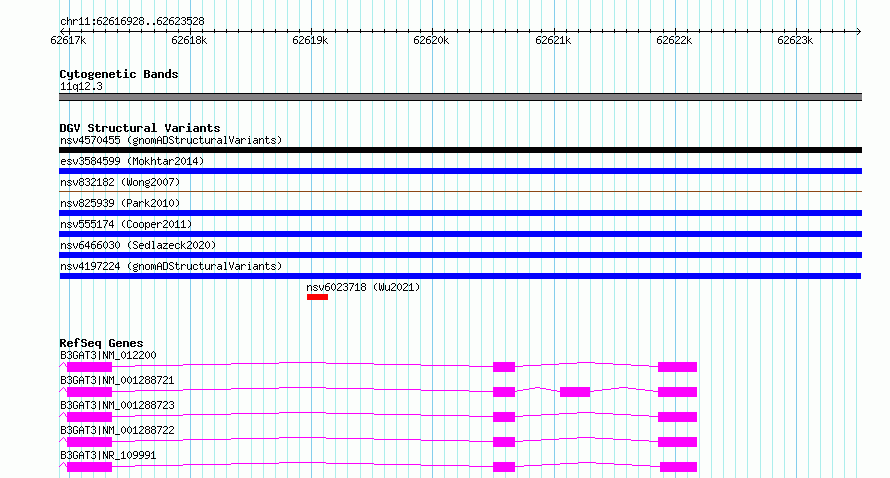Open the B3GAT3|NM_001288721 transcript label
The image size is (890, 478).
pos(117,380)
